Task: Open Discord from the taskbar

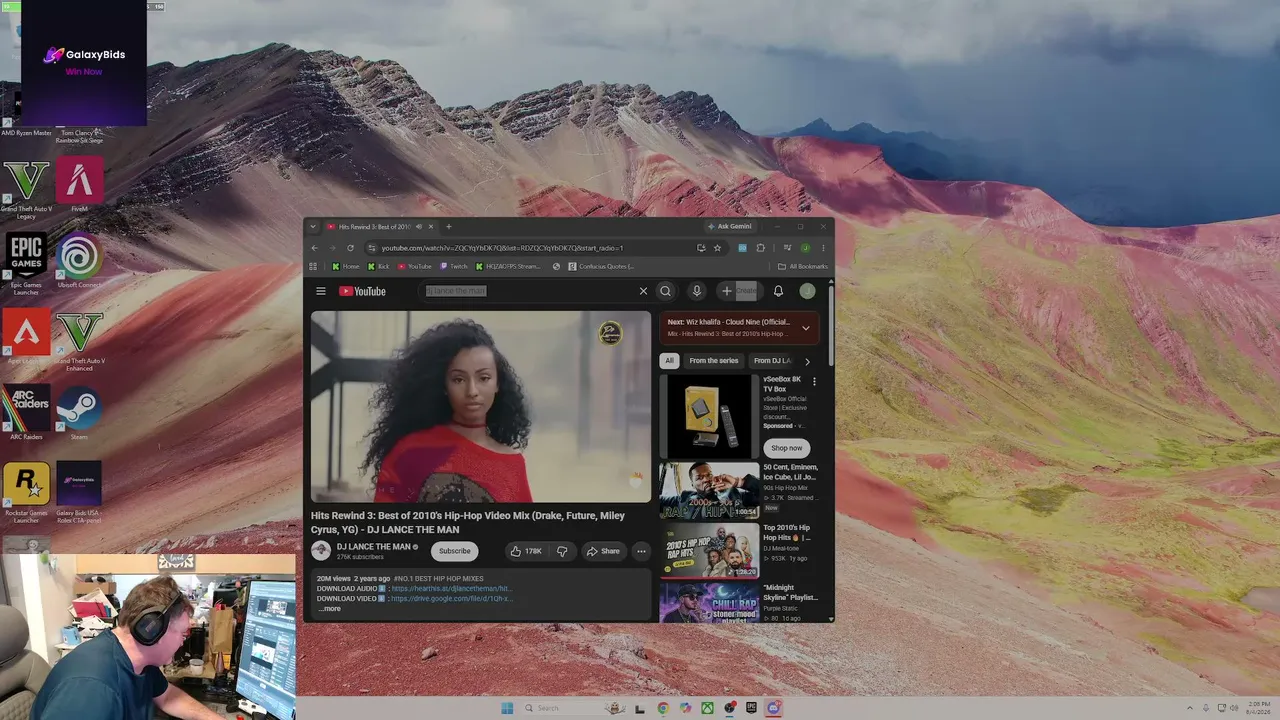Action: (x=773, y=708)
